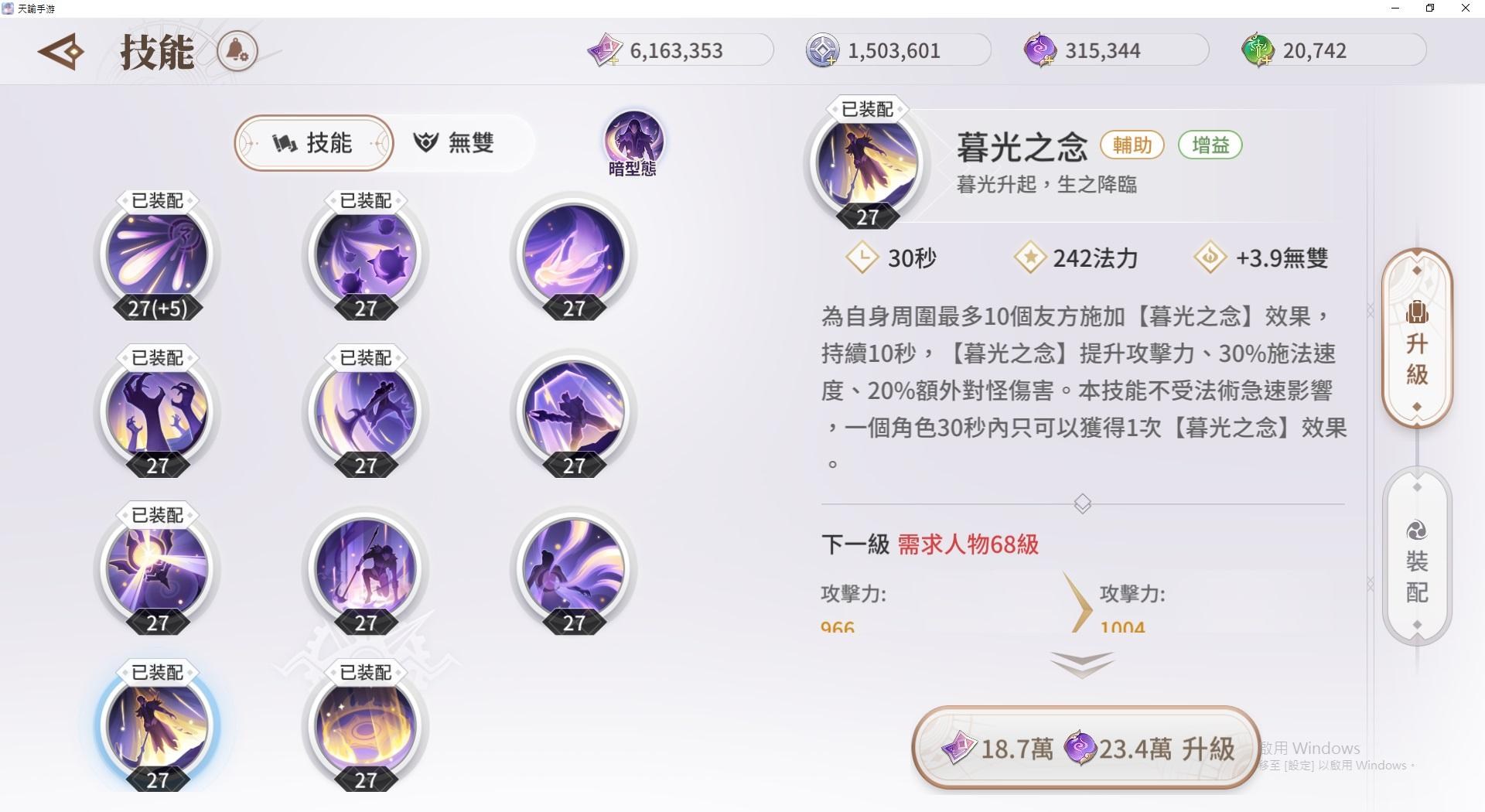Go back using the arrow icon

tap(60, 52)
